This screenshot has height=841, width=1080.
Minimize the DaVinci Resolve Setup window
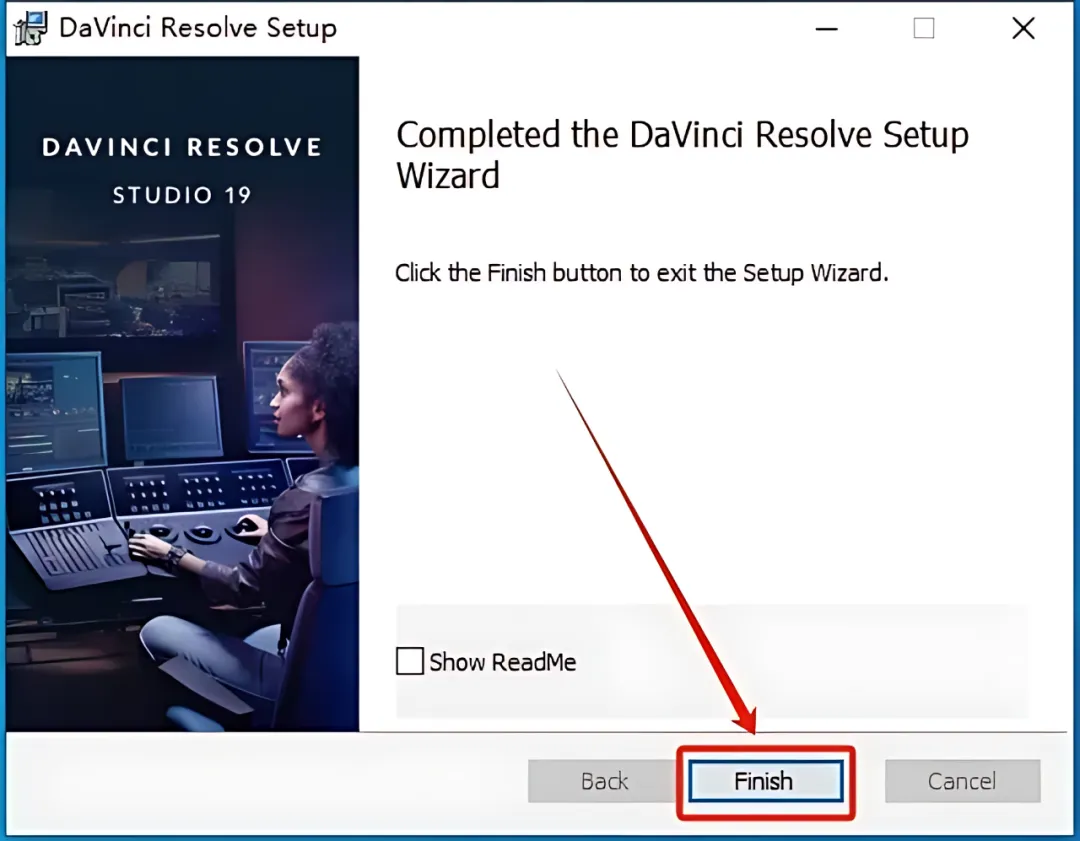click(827, 29)
